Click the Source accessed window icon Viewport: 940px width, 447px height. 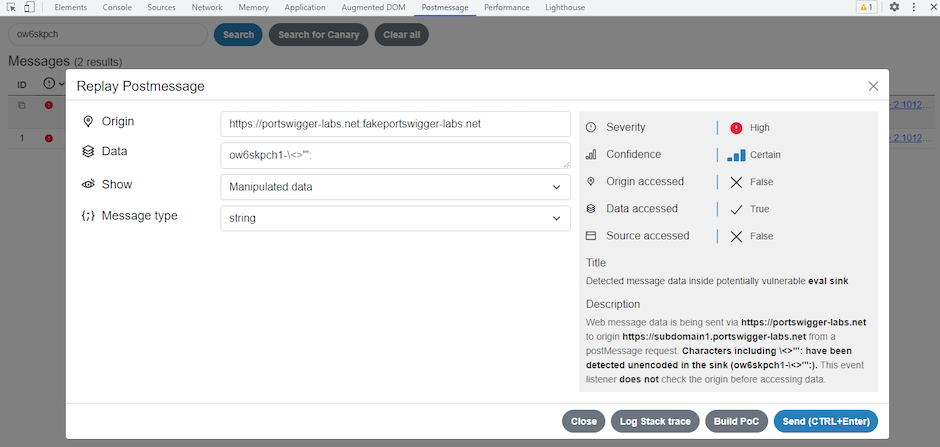tap(591, 236)
